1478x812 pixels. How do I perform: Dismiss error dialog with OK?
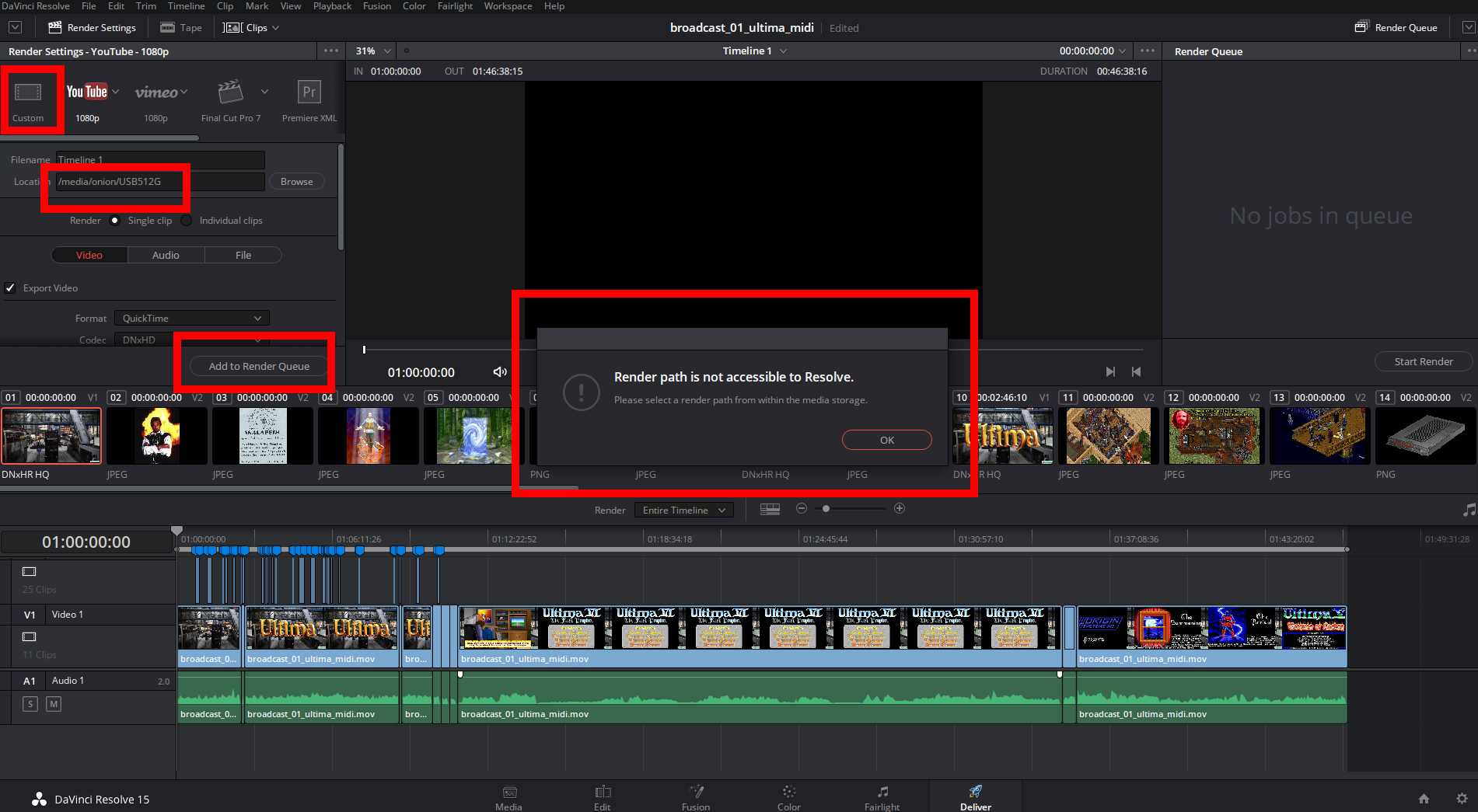[x=886, y=440]
